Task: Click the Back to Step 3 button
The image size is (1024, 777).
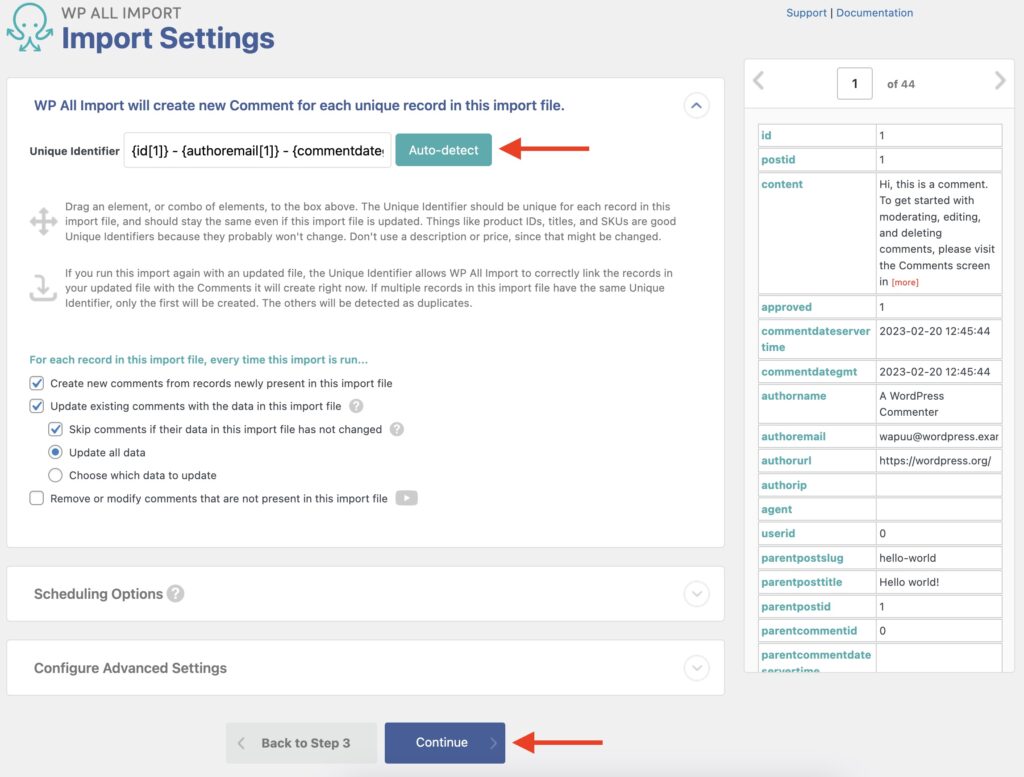Action: coord(301,743)
